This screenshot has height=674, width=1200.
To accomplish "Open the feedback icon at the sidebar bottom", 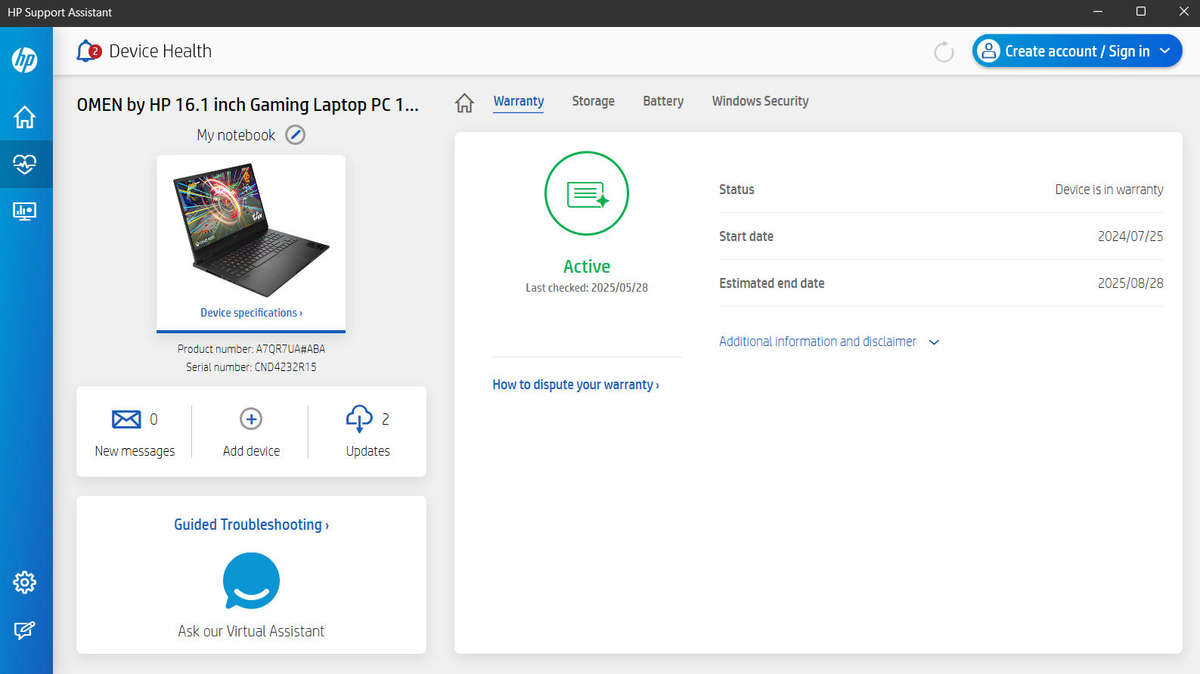I will click(x=25, y=630).
